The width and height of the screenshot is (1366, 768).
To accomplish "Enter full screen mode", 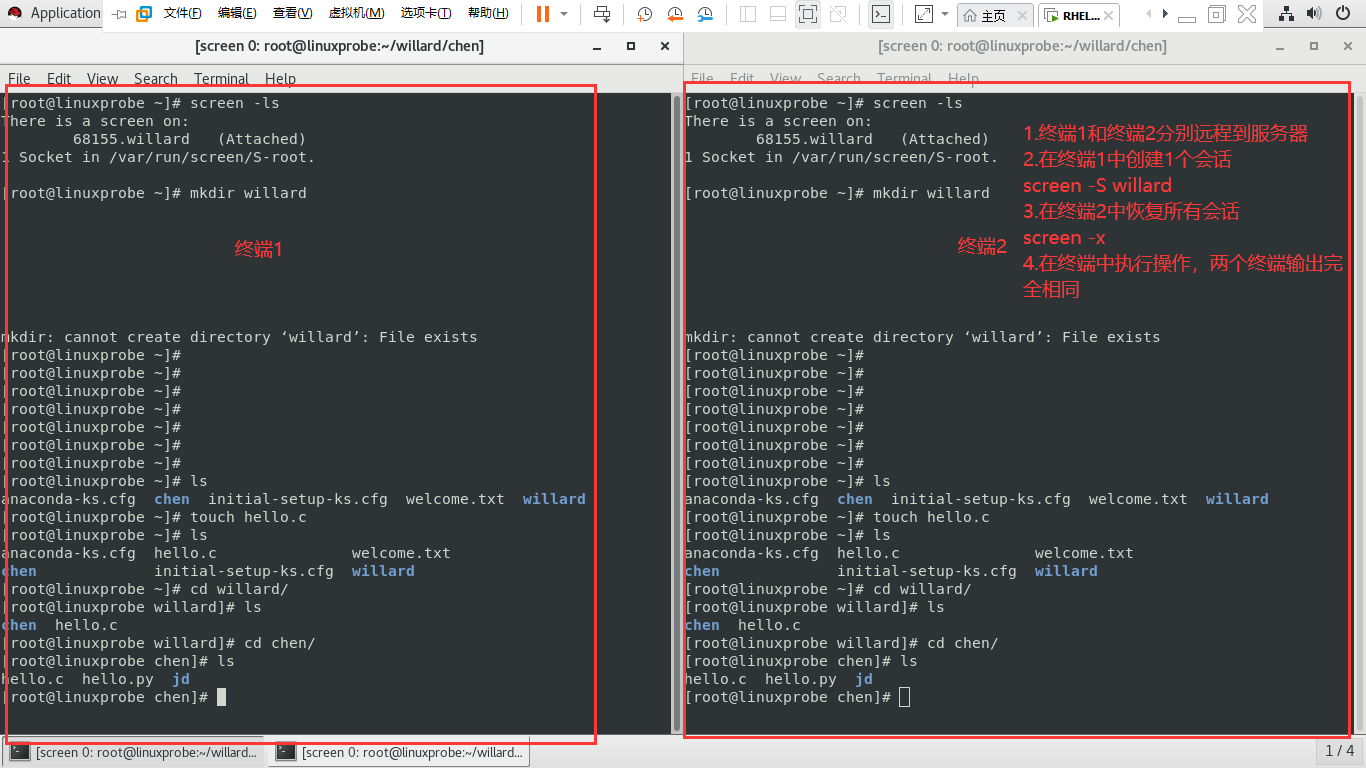I will [808, 14].
